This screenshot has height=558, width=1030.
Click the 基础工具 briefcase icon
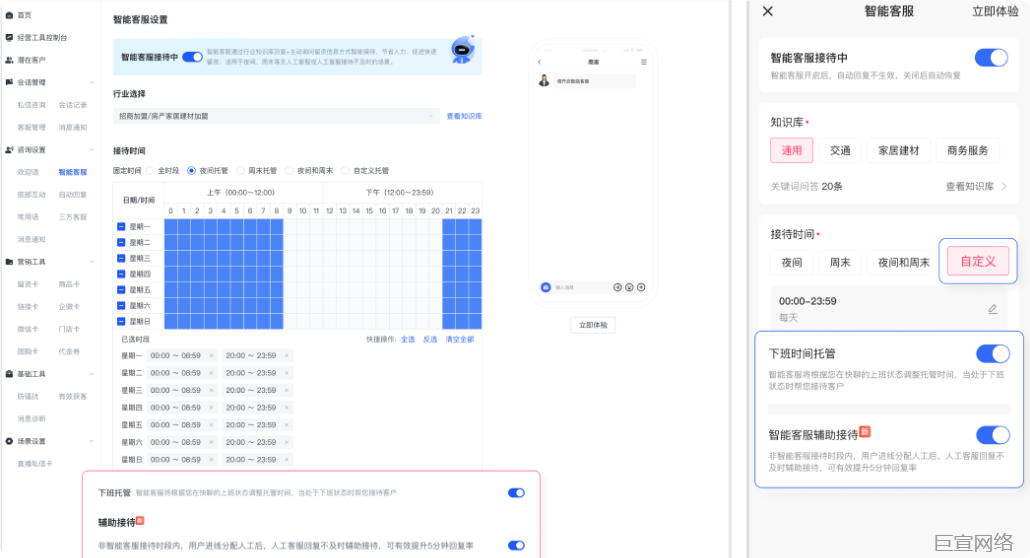coord(9,374)
